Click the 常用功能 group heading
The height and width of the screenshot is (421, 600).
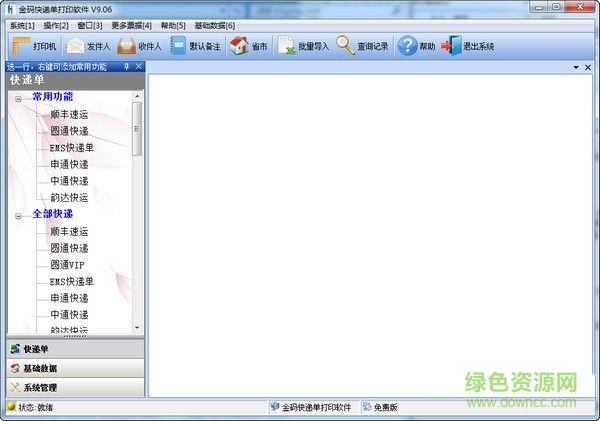53,96
